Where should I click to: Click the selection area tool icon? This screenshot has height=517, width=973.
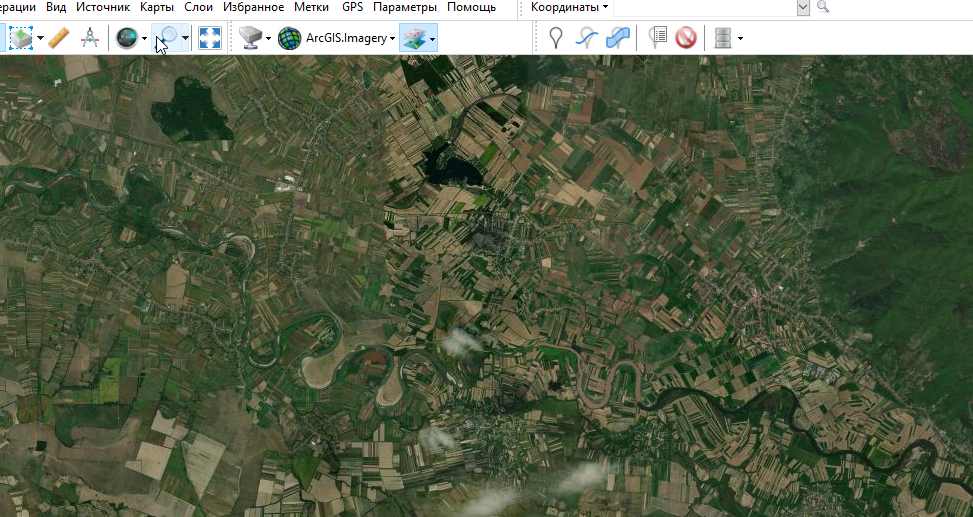click(20, 39)
